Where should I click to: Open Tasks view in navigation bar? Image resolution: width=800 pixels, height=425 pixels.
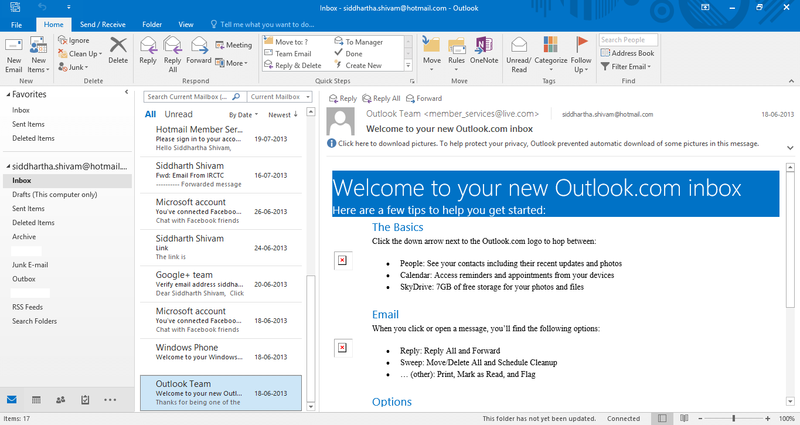[x=85, y=399]
